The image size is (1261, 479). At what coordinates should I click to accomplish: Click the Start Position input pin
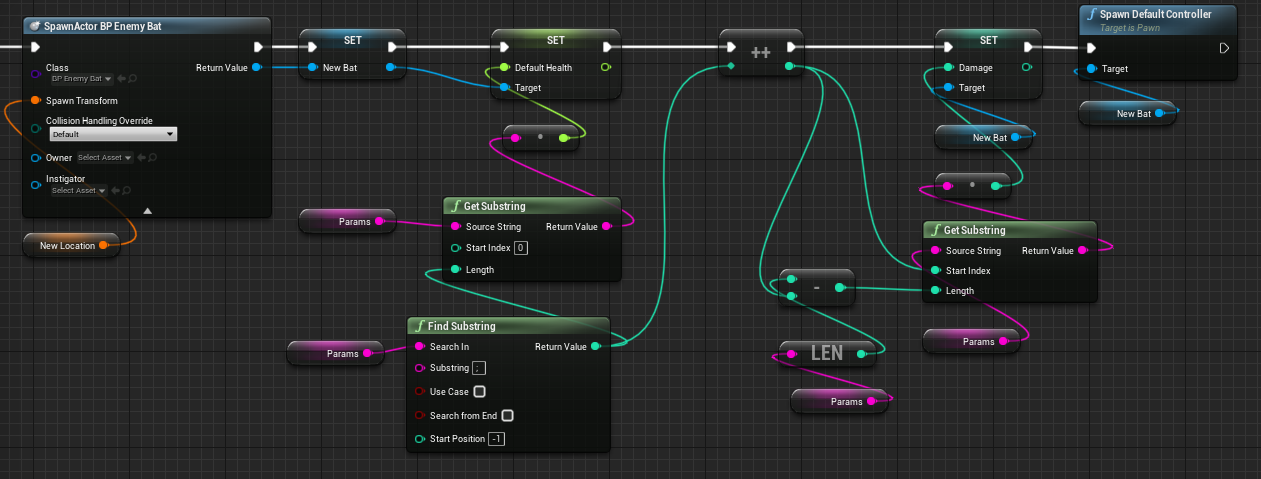[x=420, y=439]
